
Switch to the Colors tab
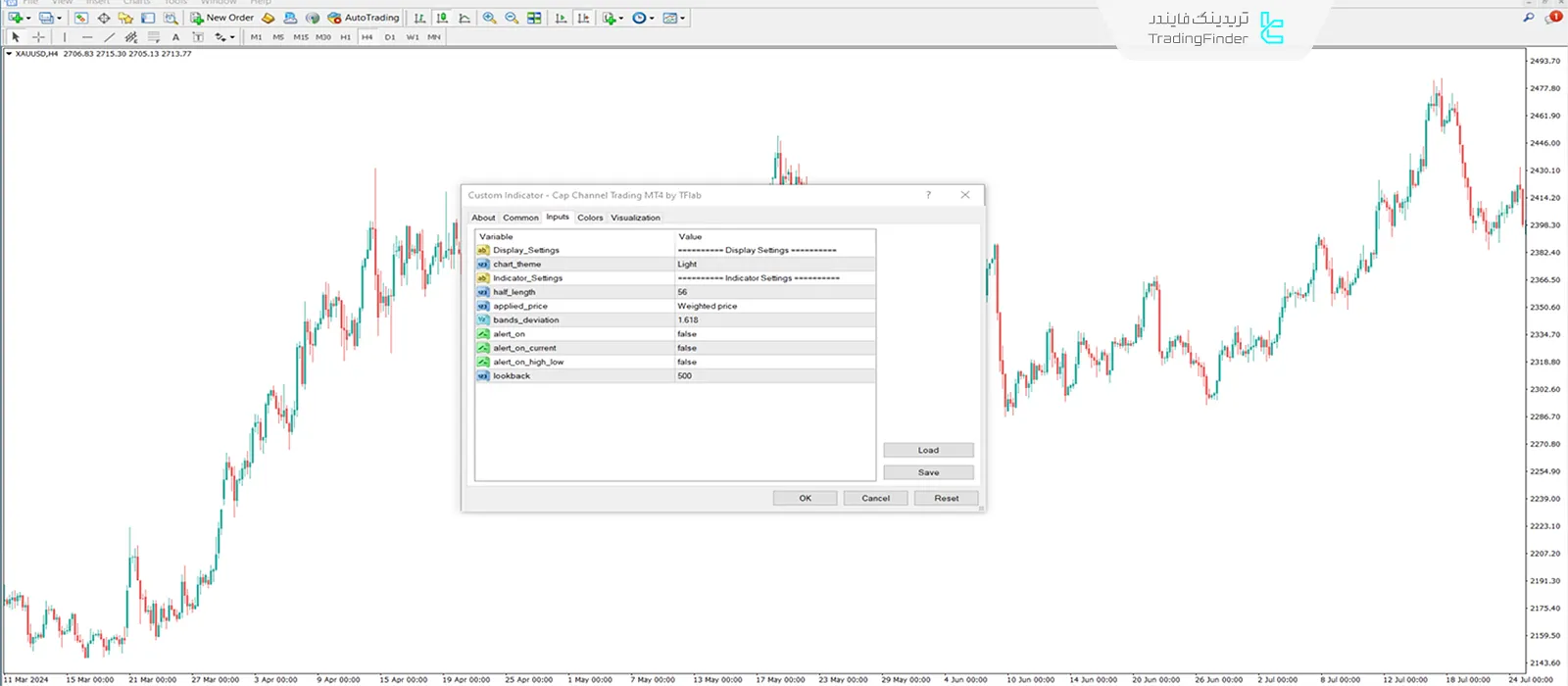[x=590, y=218]
